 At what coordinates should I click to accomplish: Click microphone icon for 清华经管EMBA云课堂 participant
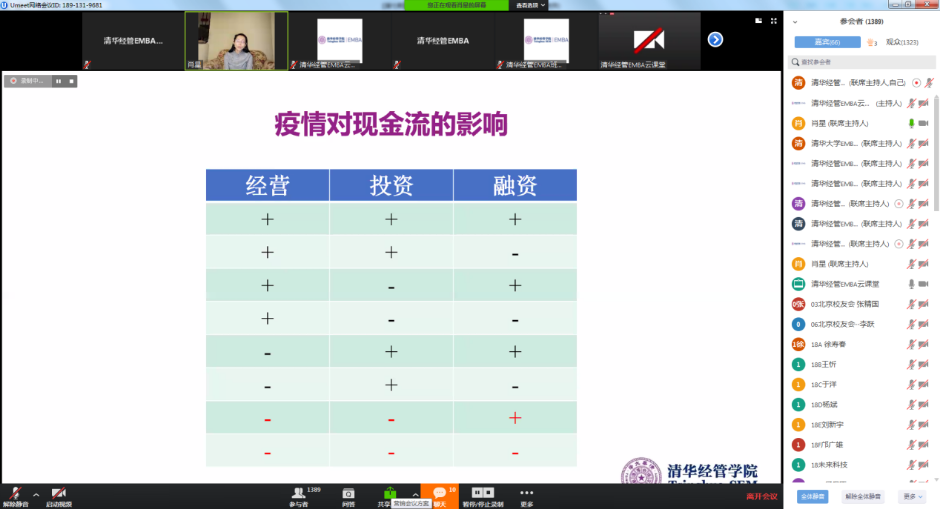pos(911,284)
